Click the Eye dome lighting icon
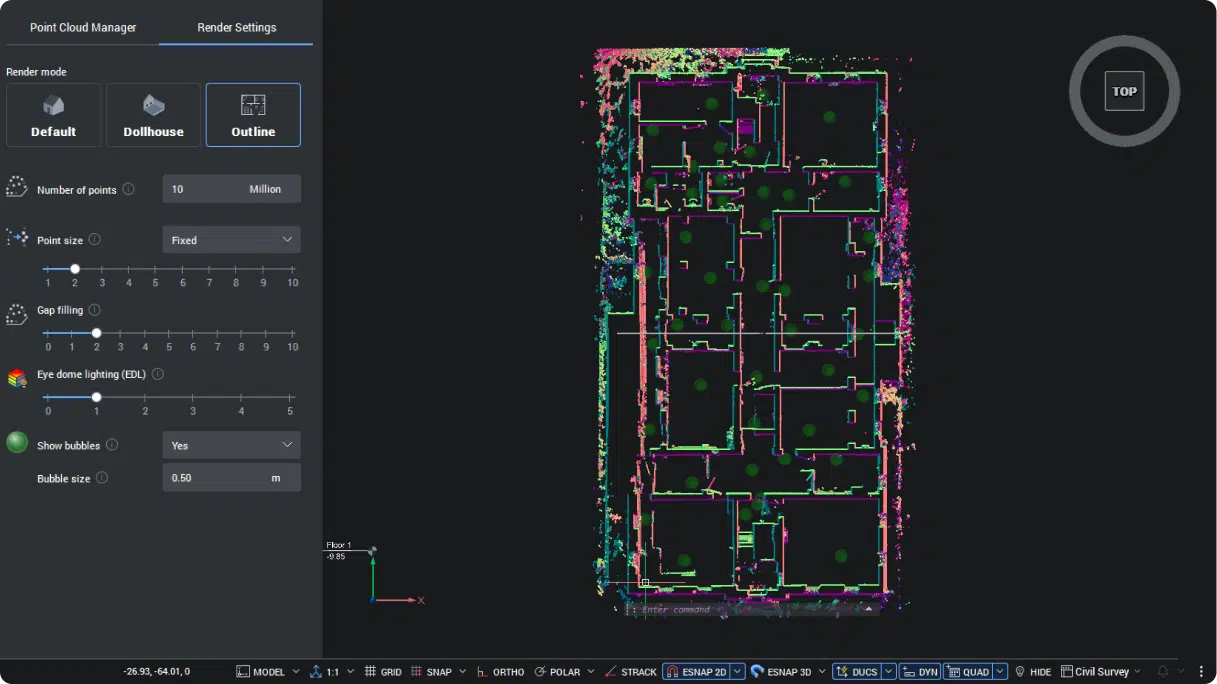This screenshot has height=684, width=1217. tap(16, 377)
